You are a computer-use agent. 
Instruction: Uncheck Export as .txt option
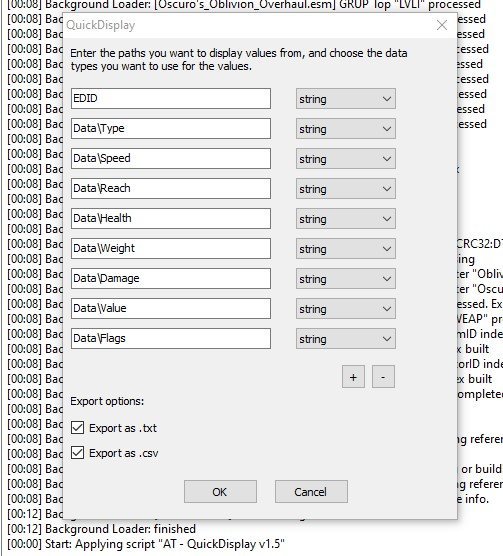[78, 428]
